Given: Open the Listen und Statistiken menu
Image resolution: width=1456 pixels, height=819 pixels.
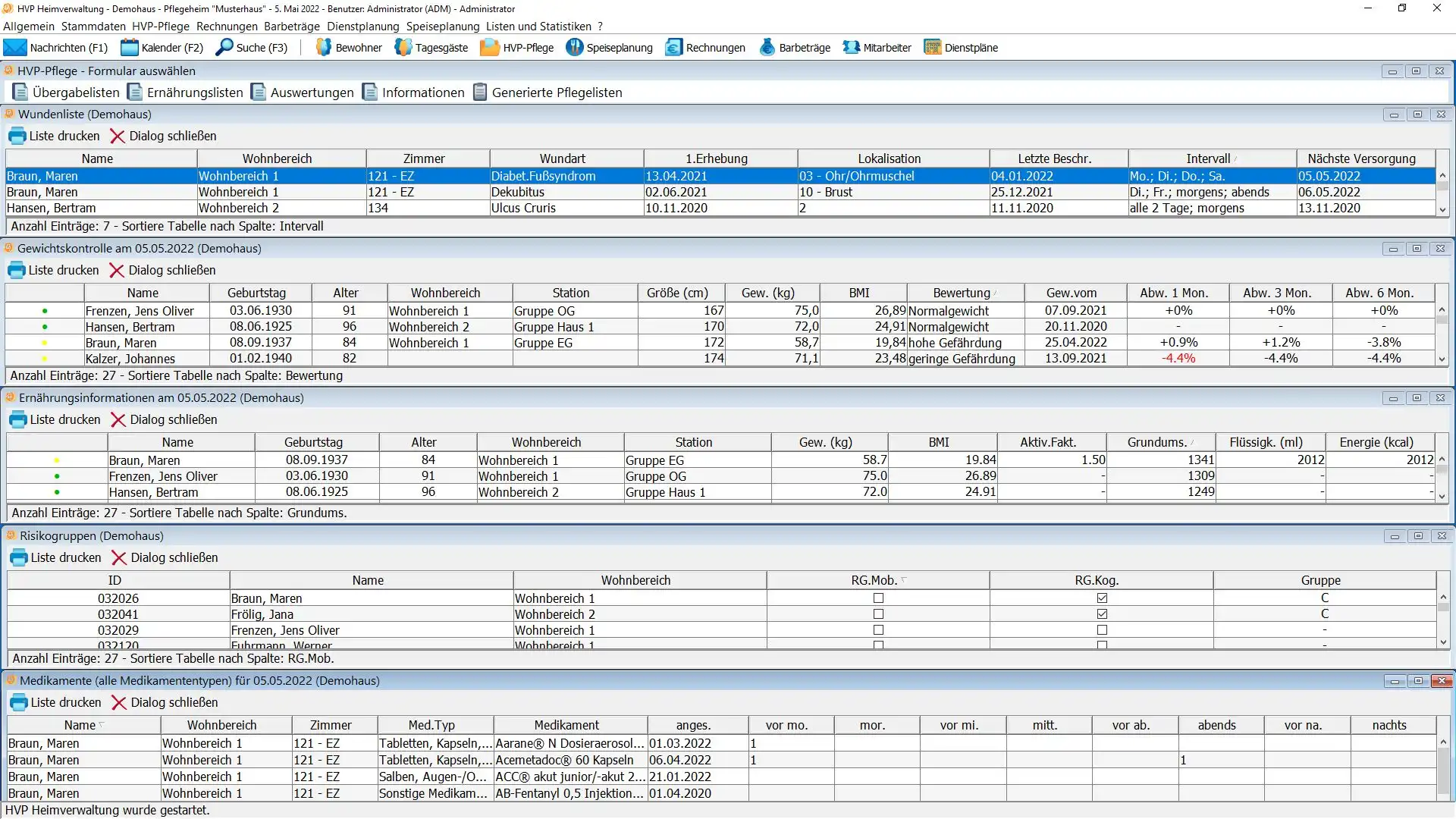Looking at the screenshot, I should pyautogui.click(x=538, y=27).
